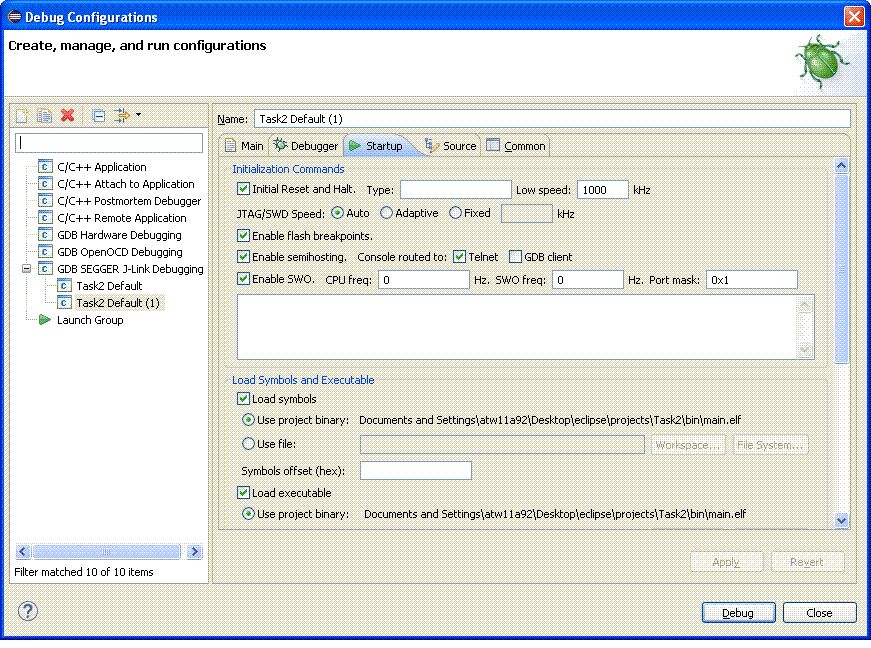871x648 pixels.
Task: Toggle Enable flash breakpoints checkbox
Action: click(243, 235)
